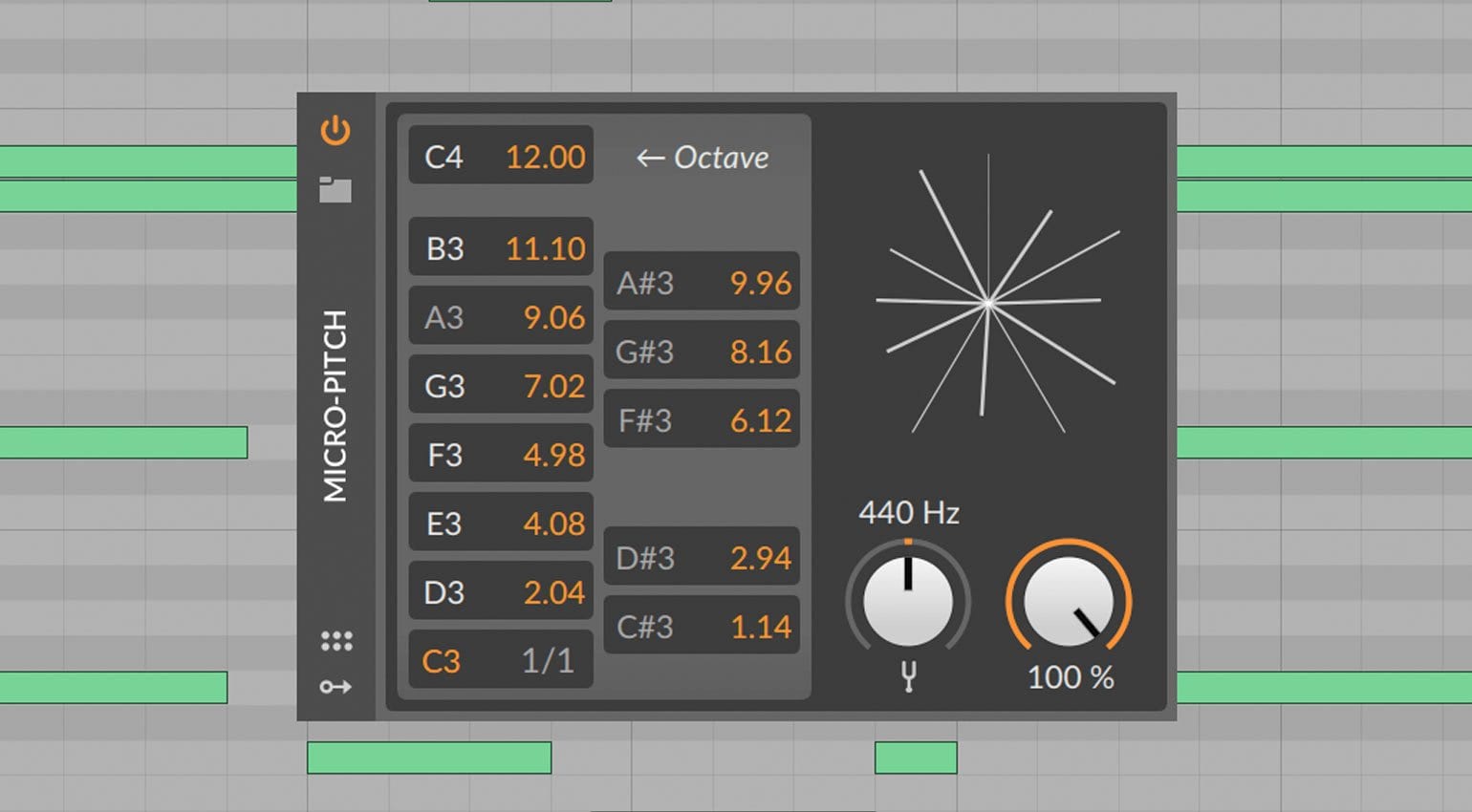Click the D#3 2.94 tuning entry
The width and height of the screenshot is (1472, 812).
[x=703, y=557]
